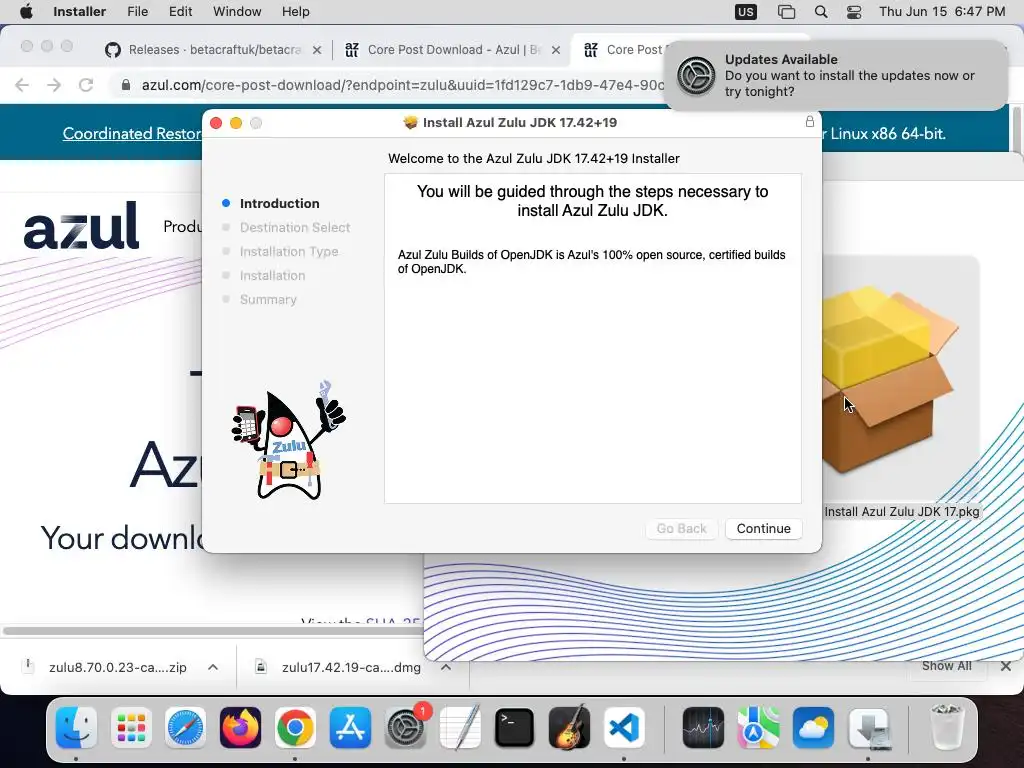Open the File menu
Screen dimensions: 1024x768
137,12
